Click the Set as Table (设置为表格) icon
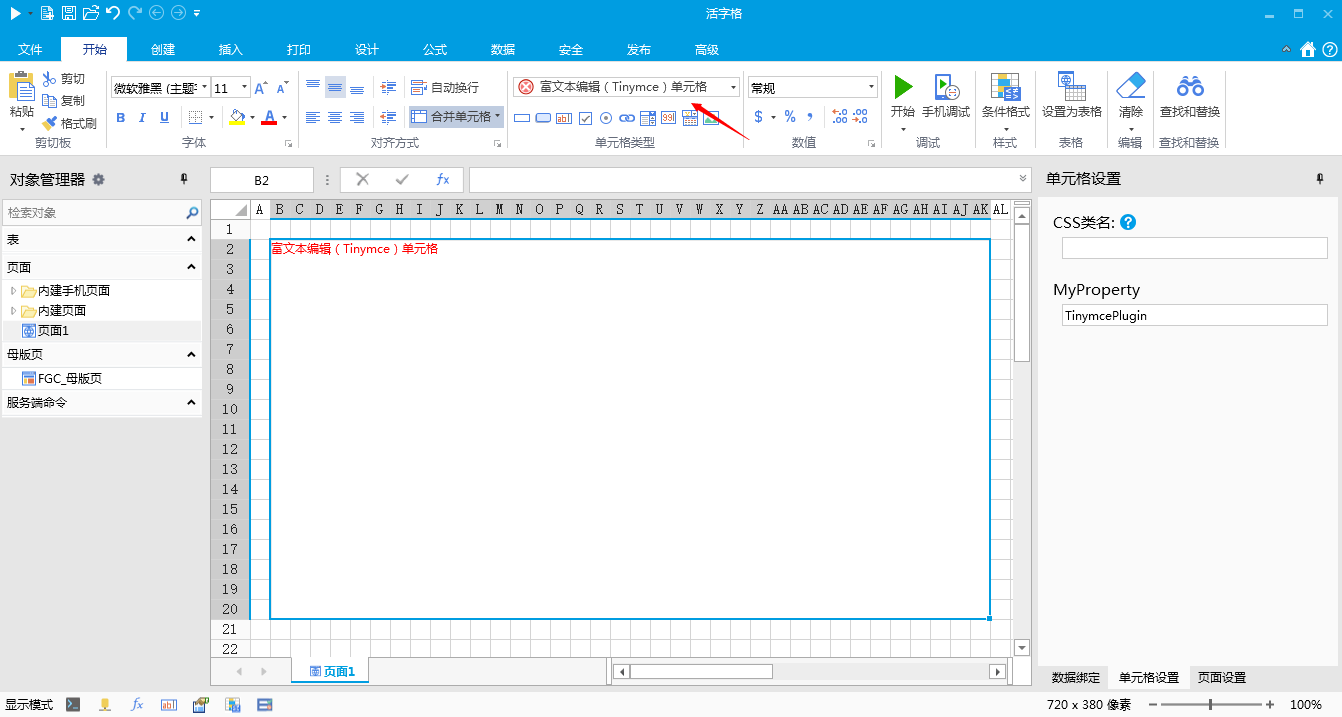The image size is (1342, 717). (x=1071, y=86)
